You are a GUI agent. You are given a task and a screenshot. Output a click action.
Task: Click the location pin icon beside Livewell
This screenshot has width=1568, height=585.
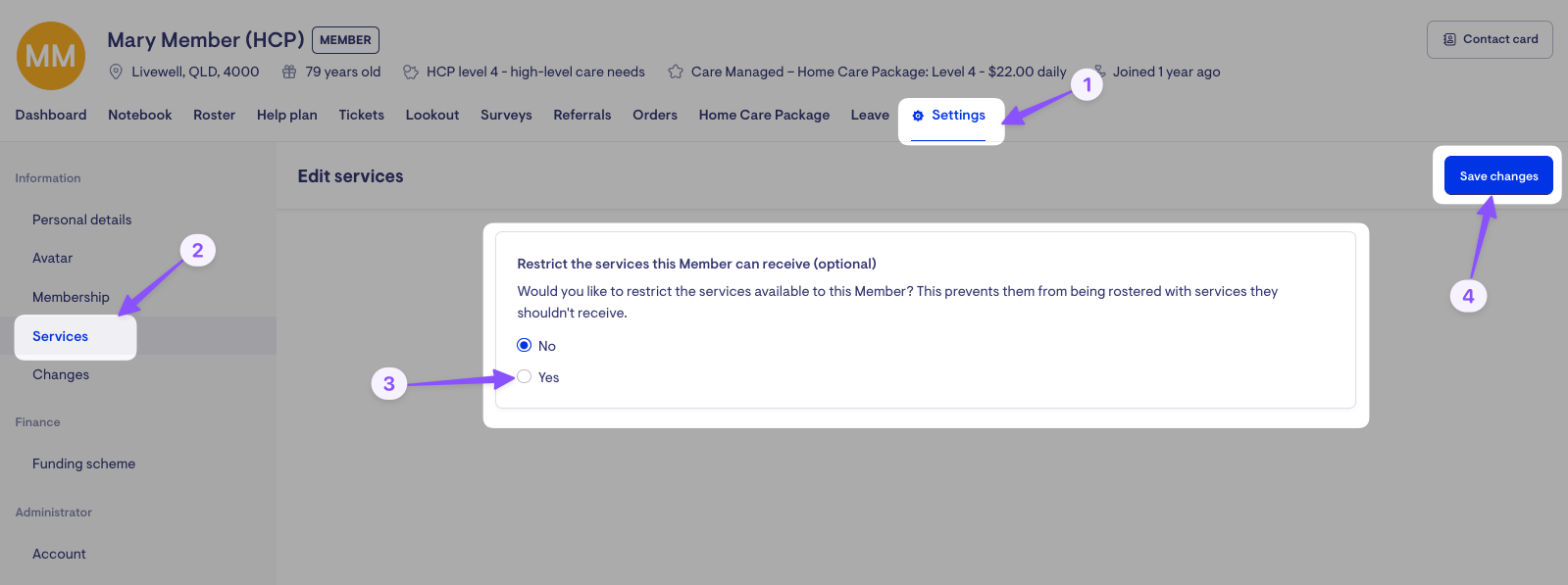(116, 72)
